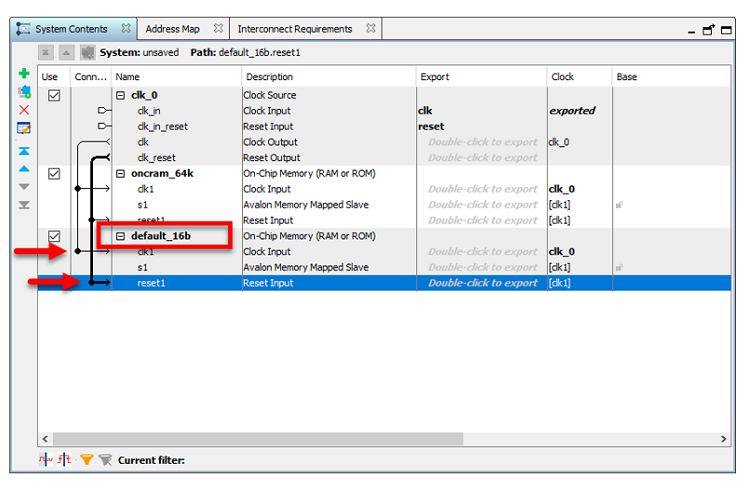
Task: Click the edit parameters icon in sidebar
Action: 24,128
